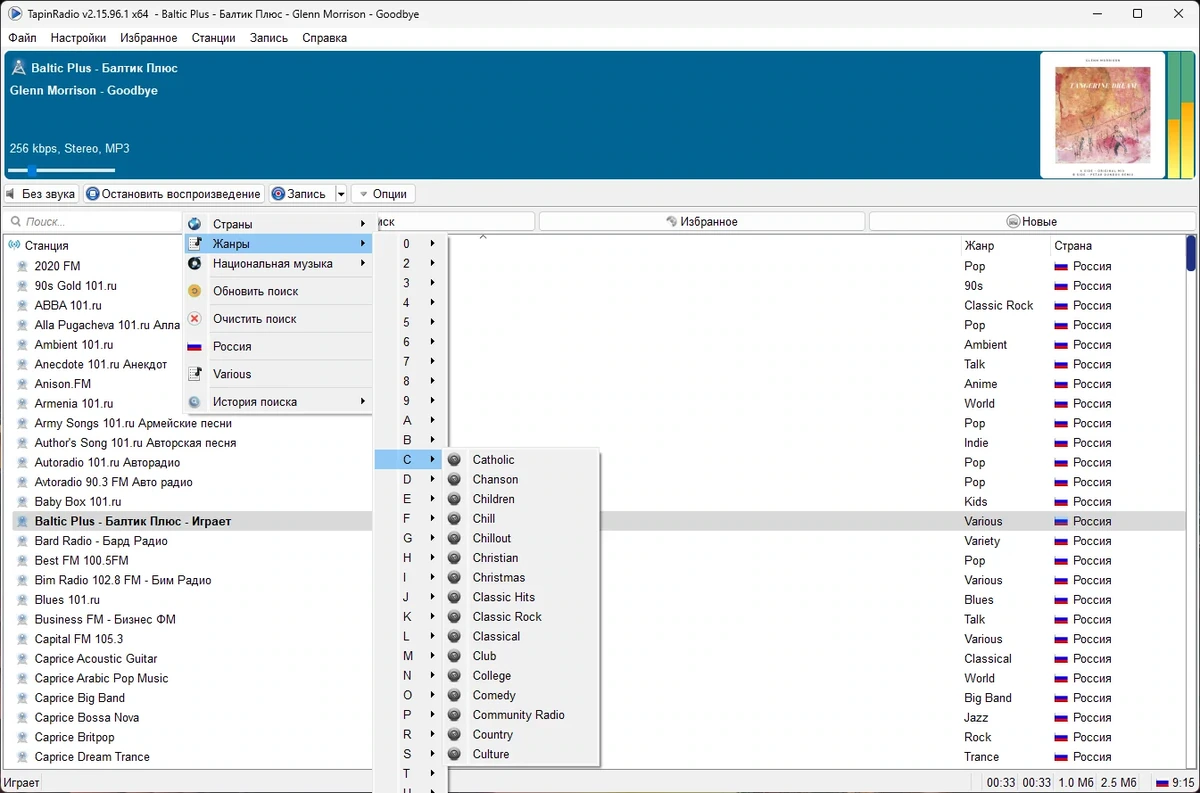Click the Russian flag icon in search menu
This screenshot has height=793, width=1200.
[194, 347]
